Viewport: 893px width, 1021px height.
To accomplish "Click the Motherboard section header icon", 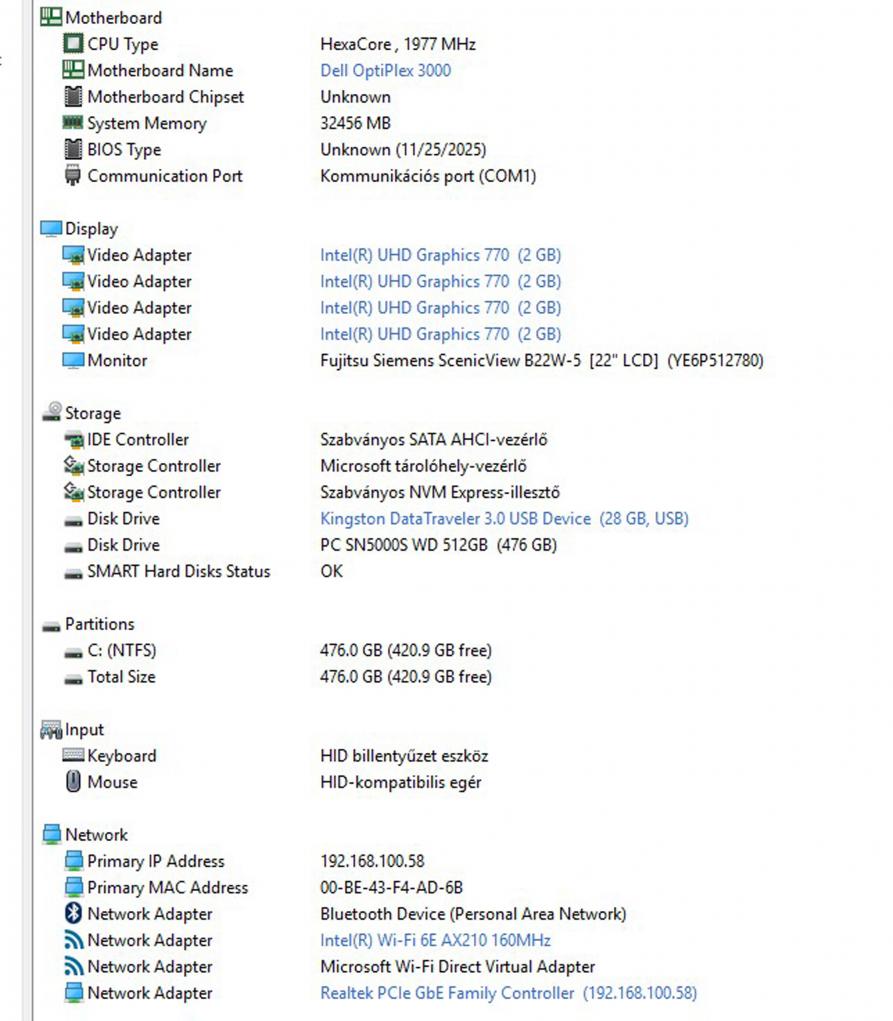I will 51,17.
